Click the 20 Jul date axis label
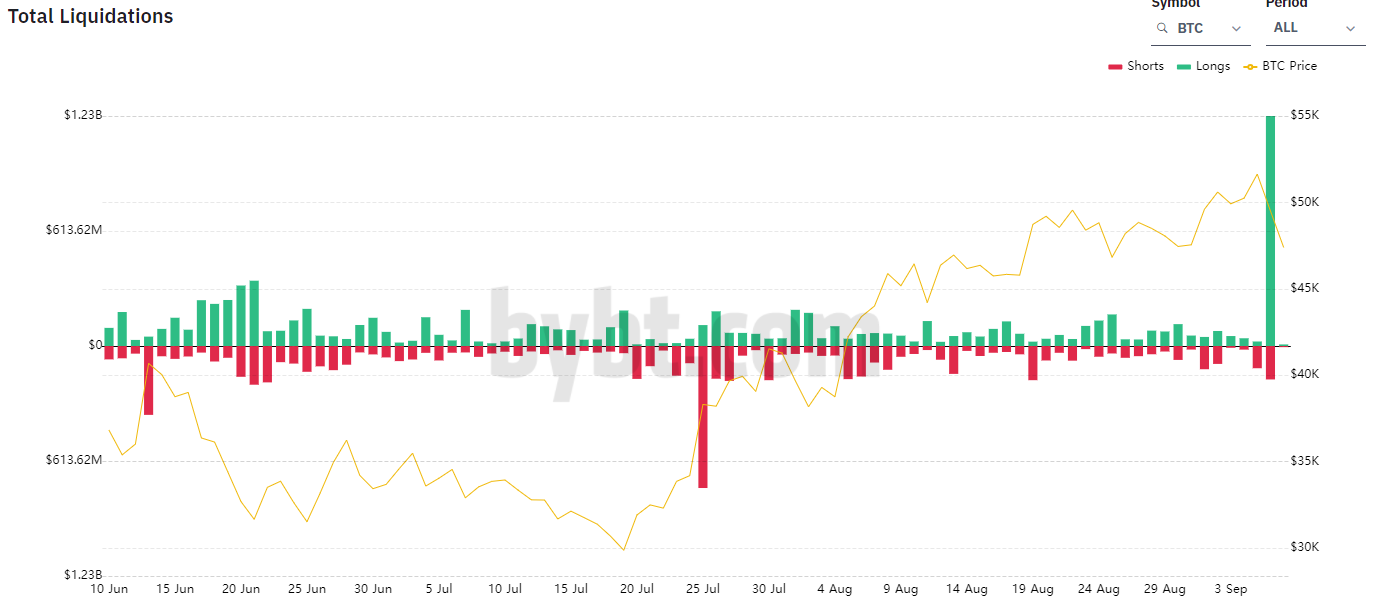The width and height of the screenshot is (1373, 614). point(637,589)
